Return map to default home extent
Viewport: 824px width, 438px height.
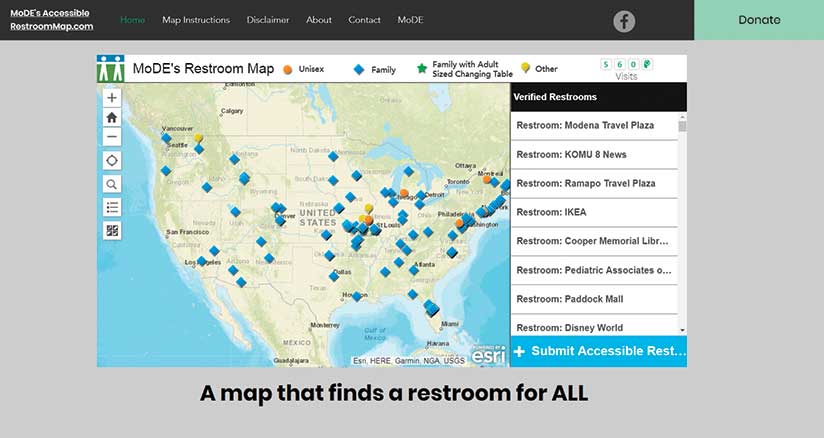click(x=111, y=117)
